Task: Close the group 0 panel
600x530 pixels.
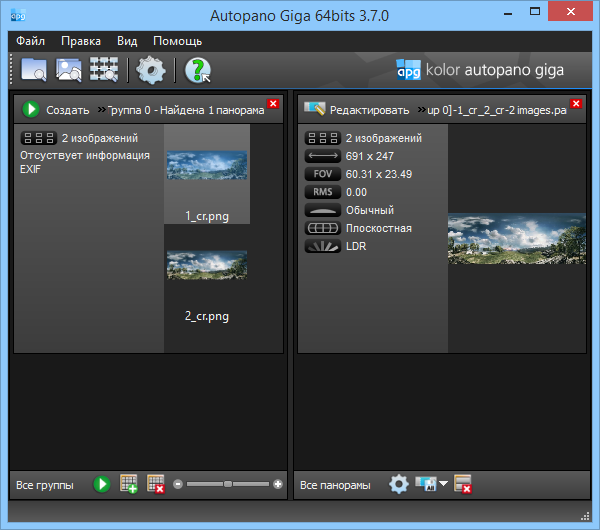Action: pyautogui.click(x=274, y=104)
